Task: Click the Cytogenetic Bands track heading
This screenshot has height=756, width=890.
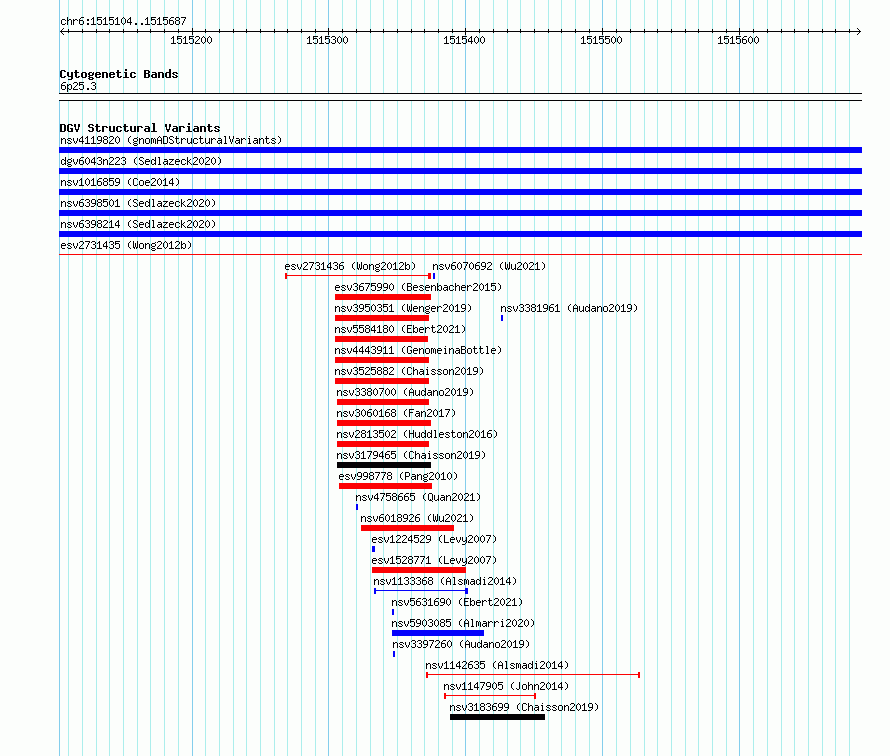Action: pos(119,74)
